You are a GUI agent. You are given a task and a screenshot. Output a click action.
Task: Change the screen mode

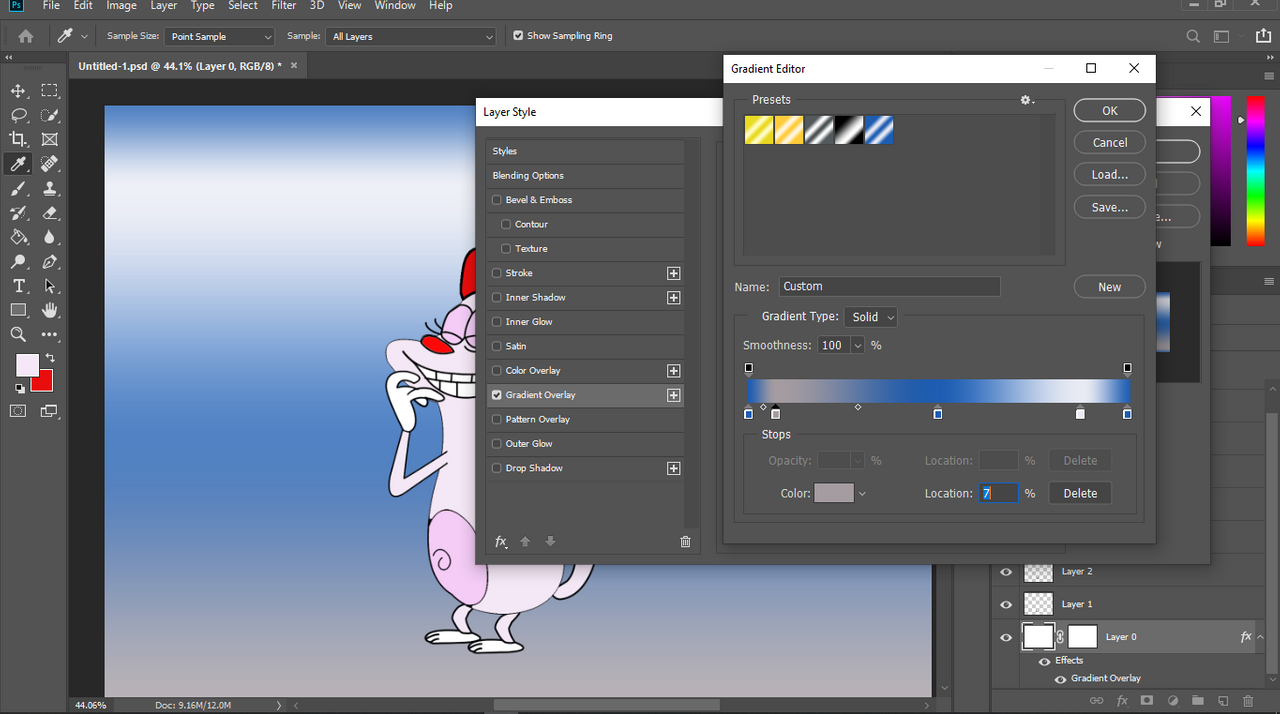[x=50, y=411]
